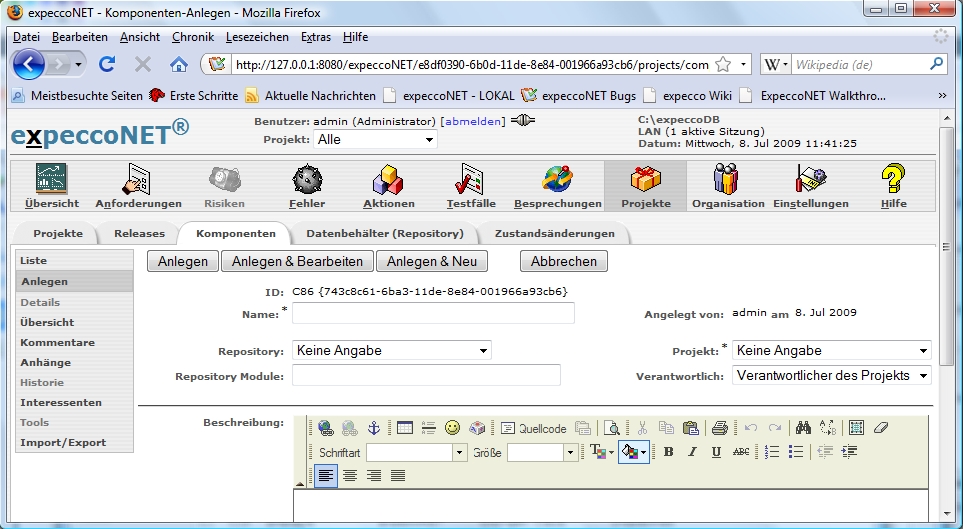Open the text color picker
This screenshot has height=529, width=963.
[602, 452]
